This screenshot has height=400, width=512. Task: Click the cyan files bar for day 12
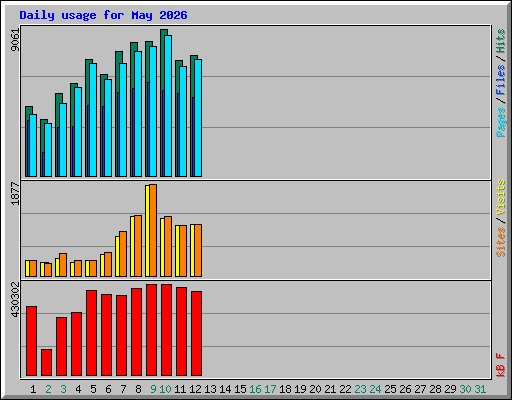point(198,118)
